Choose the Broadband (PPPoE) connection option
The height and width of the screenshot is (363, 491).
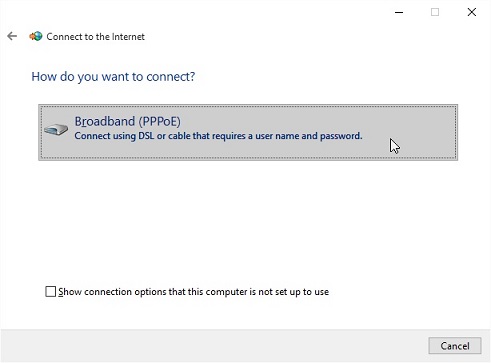[248, 132]
